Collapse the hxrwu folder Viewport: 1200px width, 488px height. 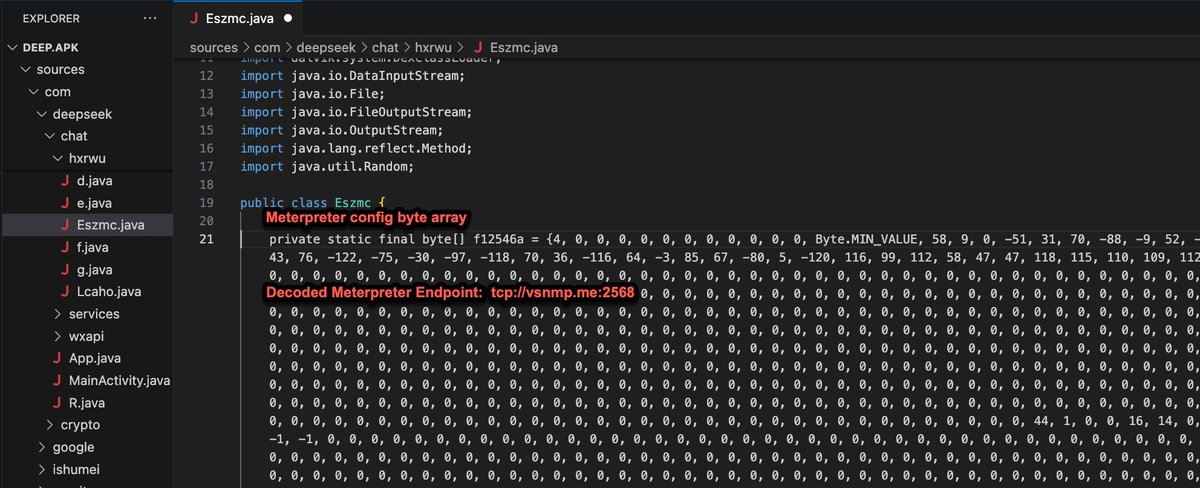(58, 158)
